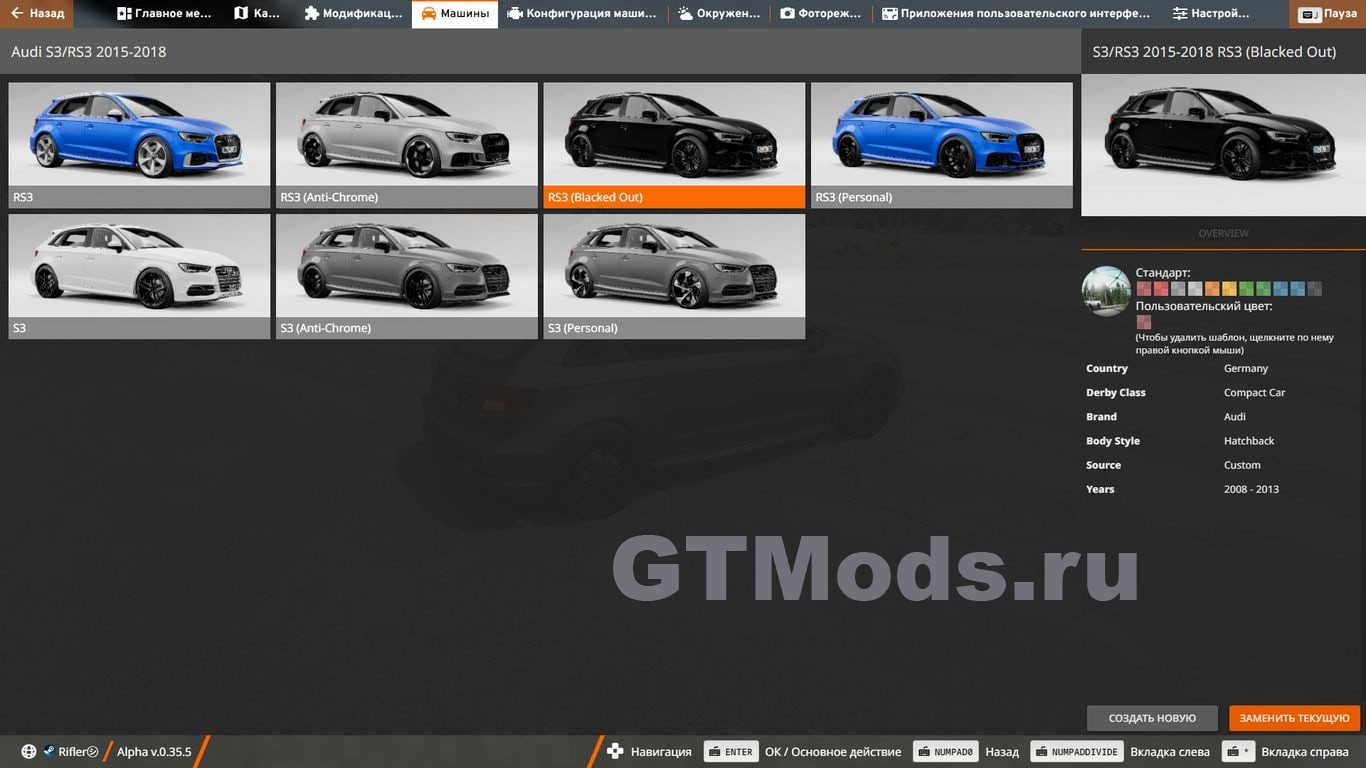Click the Hatchback body style value

pos(1249,440)
